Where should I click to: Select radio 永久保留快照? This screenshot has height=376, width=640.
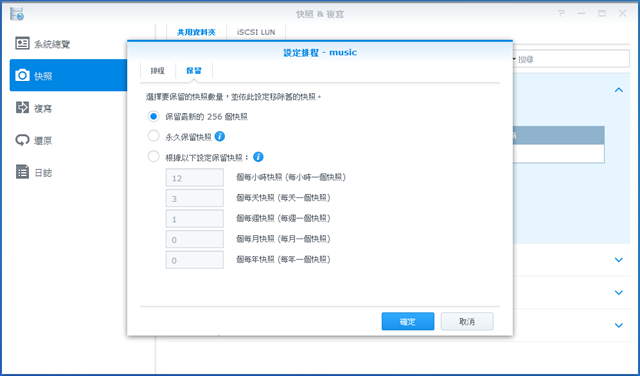click(x=153, y=136)
